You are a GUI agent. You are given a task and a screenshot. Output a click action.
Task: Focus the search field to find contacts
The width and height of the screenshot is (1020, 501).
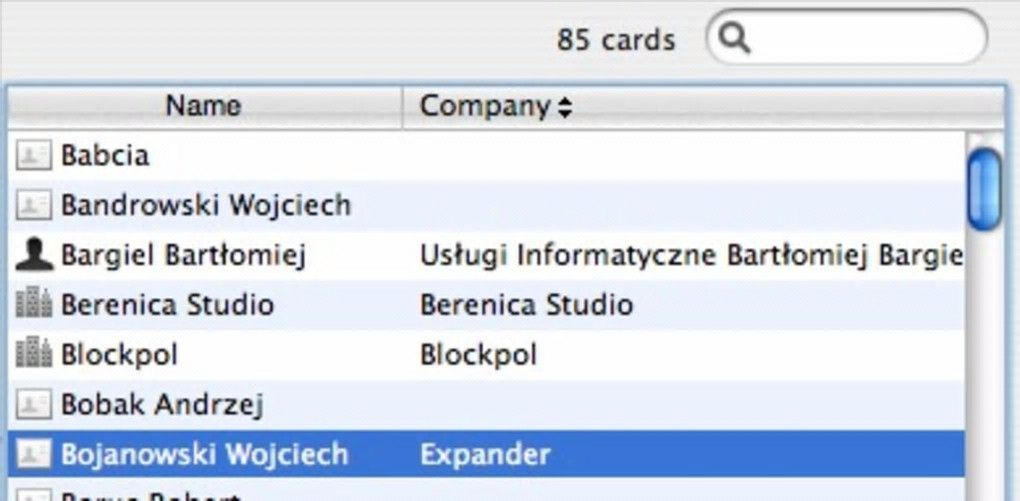[x=860, y=39]
